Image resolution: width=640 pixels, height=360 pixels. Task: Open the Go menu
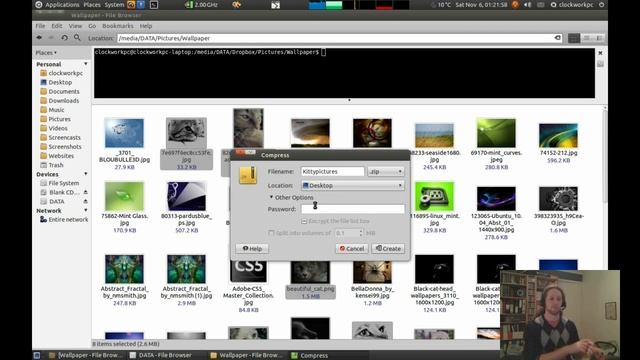coord(92,26)
